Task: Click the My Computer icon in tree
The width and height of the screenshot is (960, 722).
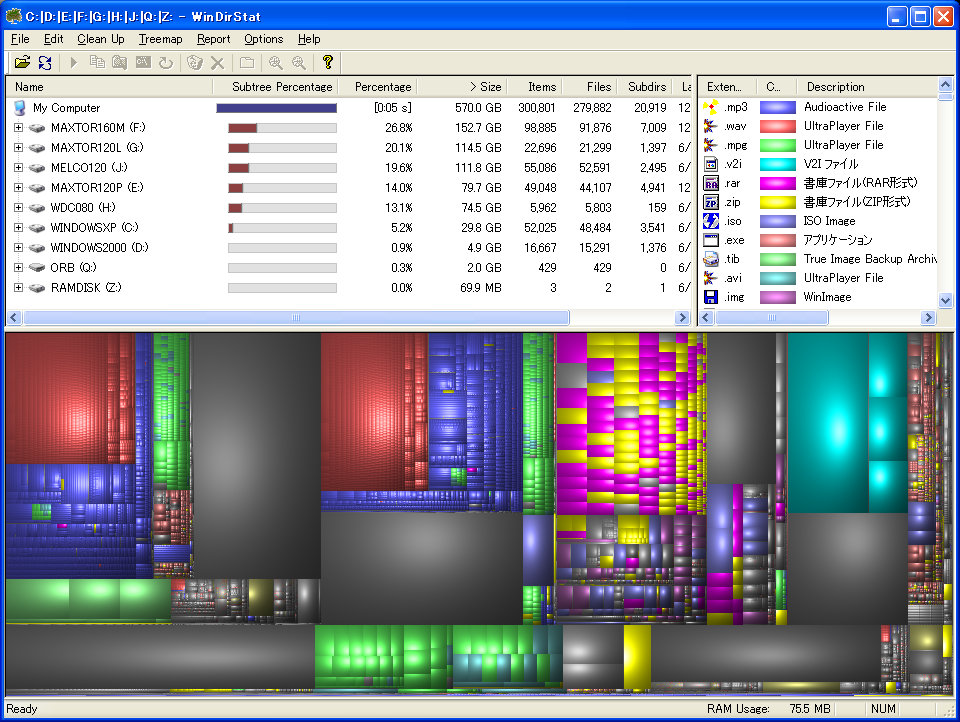Action: [20, 108]
